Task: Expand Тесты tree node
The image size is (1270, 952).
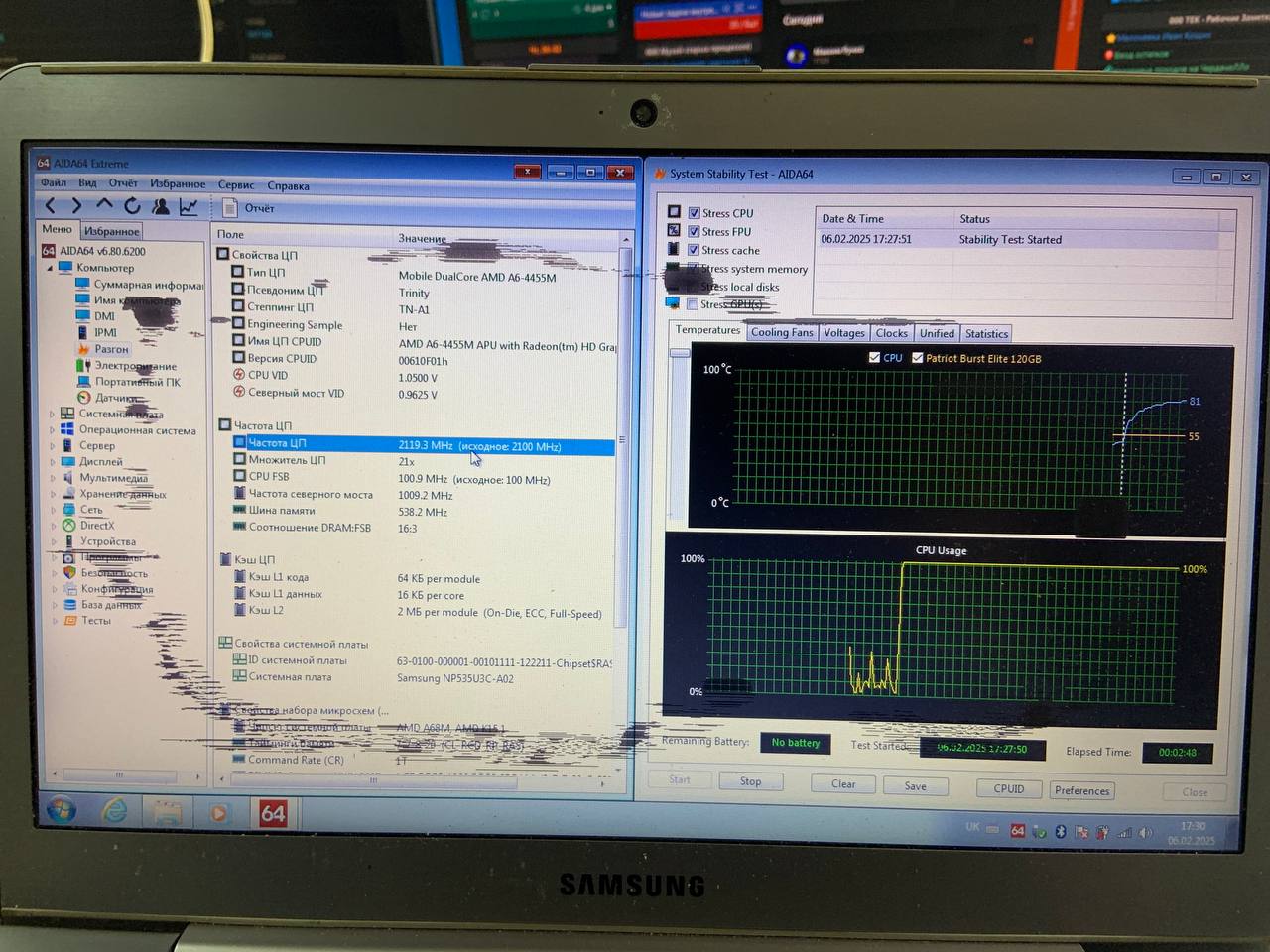Action: (x=55, y=621)
